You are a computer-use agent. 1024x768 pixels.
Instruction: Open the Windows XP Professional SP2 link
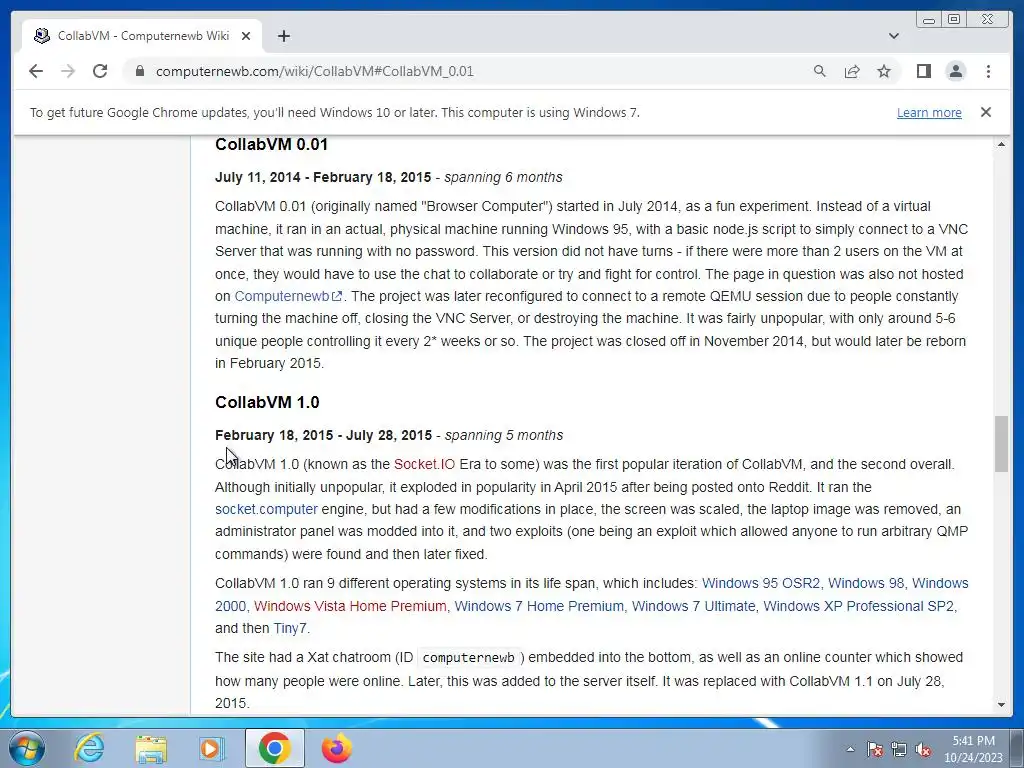point(859,606)
